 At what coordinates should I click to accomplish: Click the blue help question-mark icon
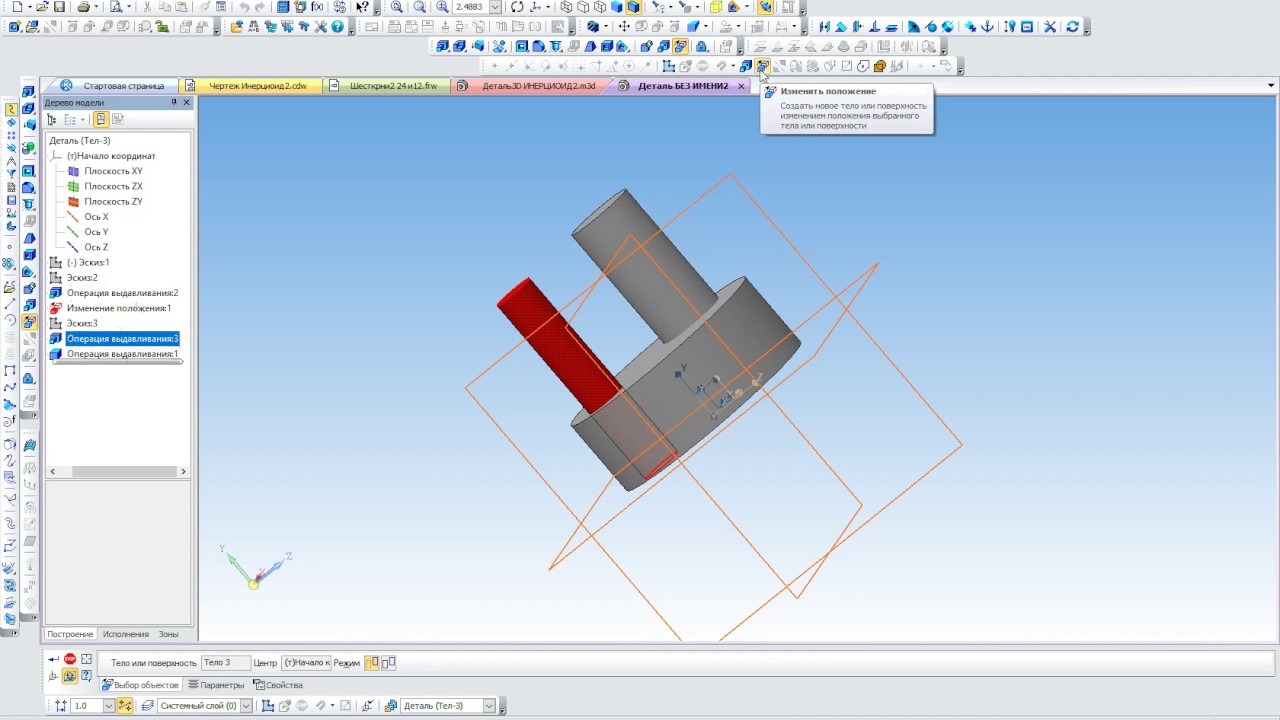[x=337, y=26]
